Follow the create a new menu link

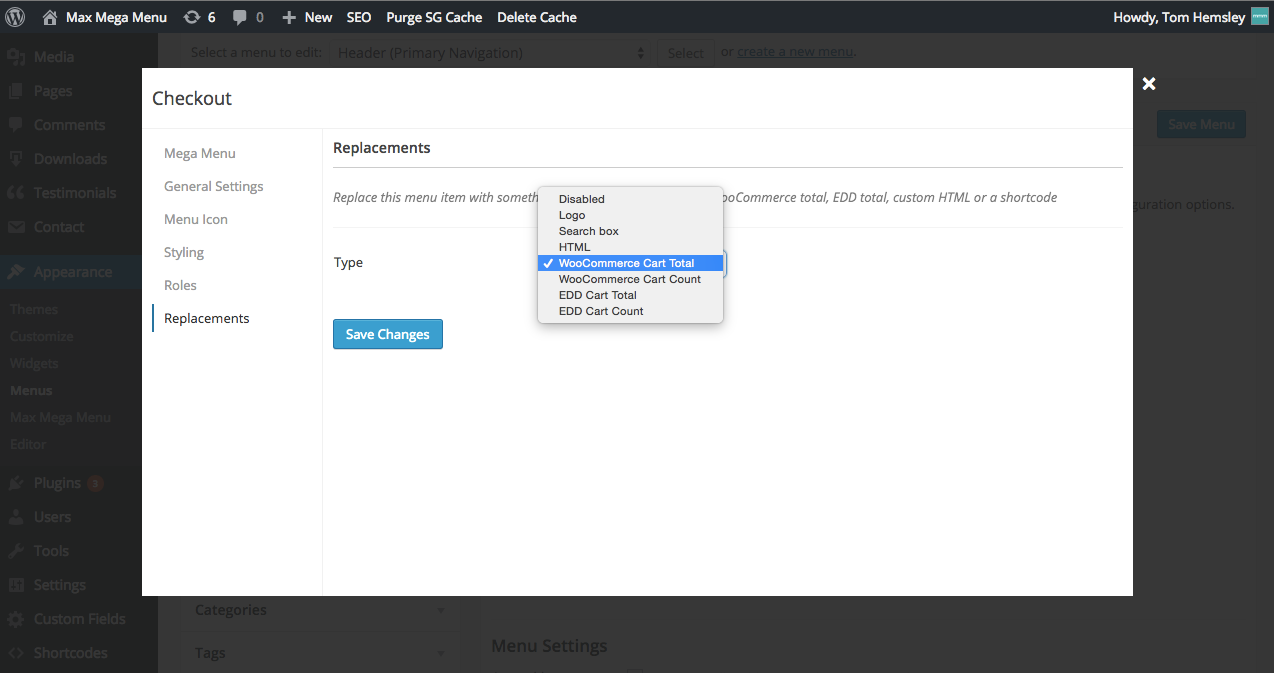(x=796, y=52)
